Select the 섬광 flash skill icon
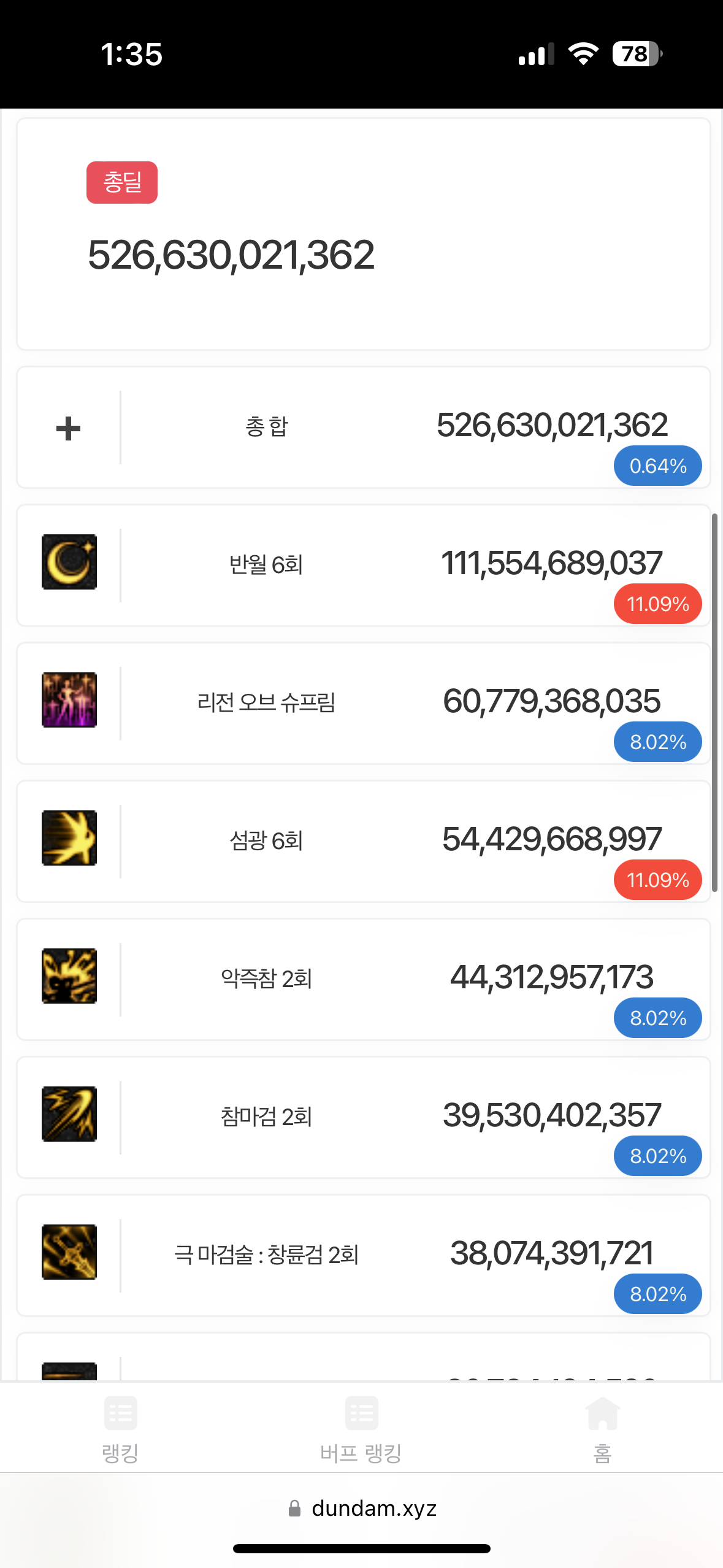The width and height of the screenshot is (723, 1568). pos(69,838)
